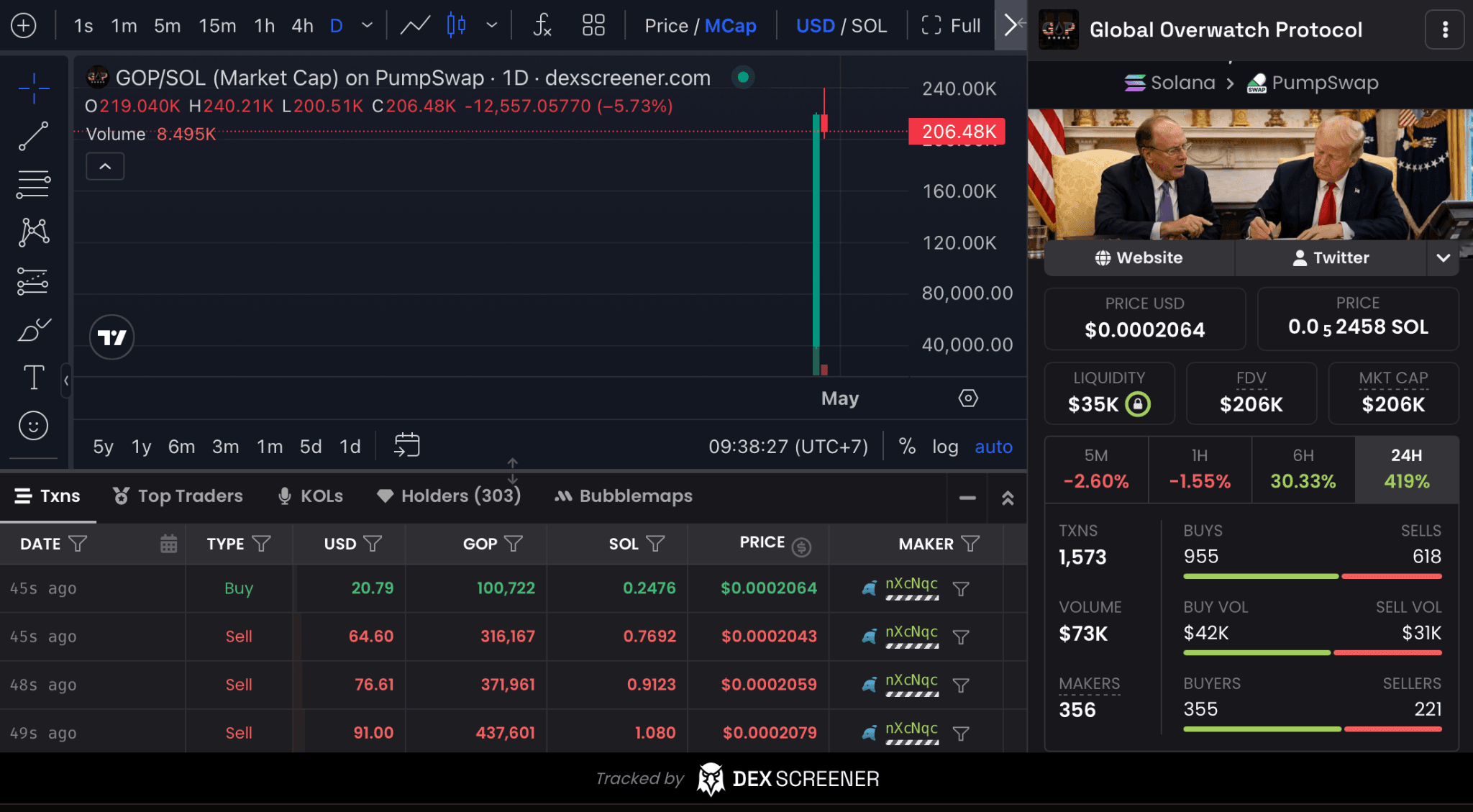Select the 6H price change period
1473x812 pixels.
click(1303, 468)
